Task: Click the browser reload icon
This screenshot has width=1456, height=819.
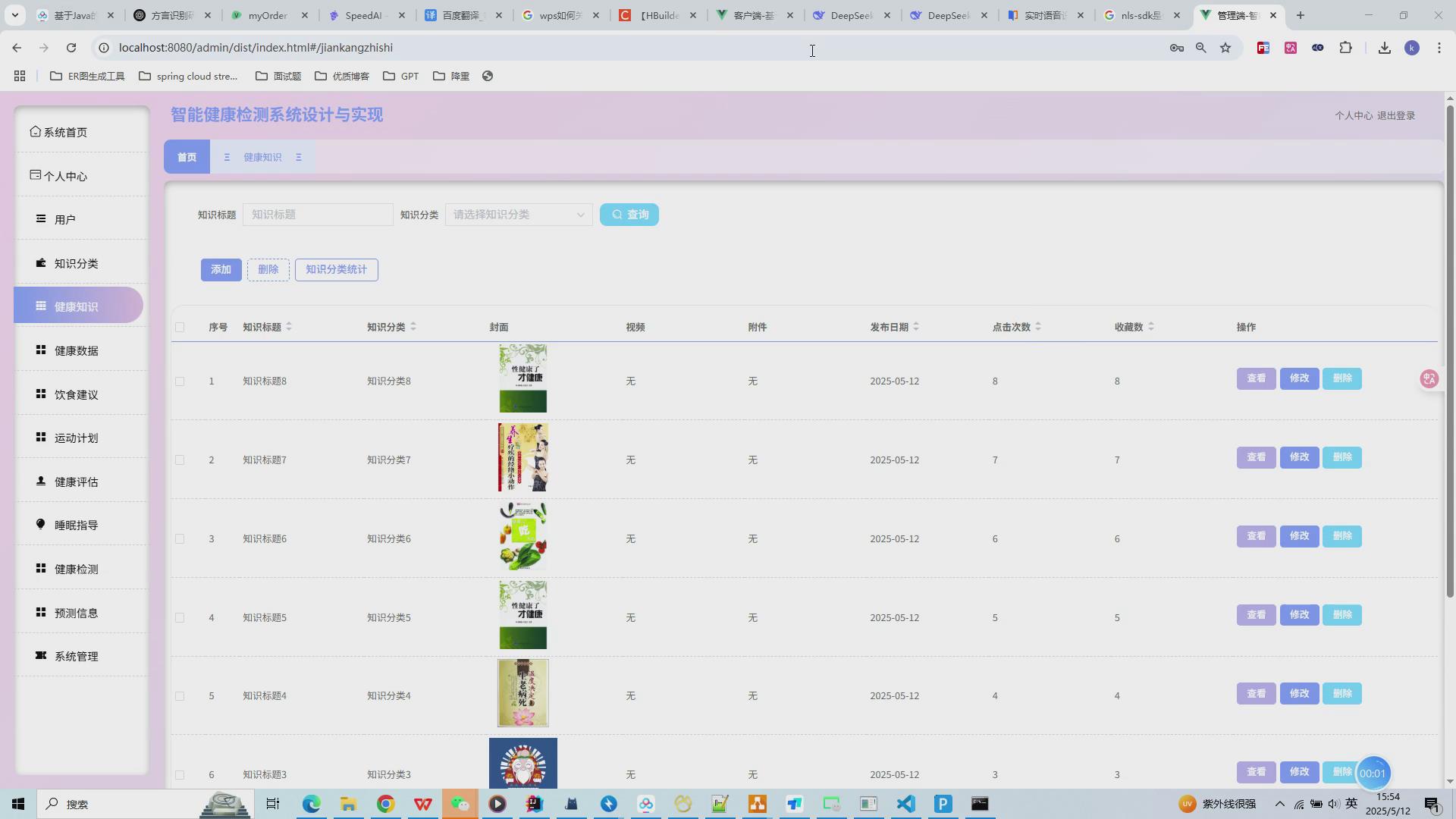Action: pos(71,48)
